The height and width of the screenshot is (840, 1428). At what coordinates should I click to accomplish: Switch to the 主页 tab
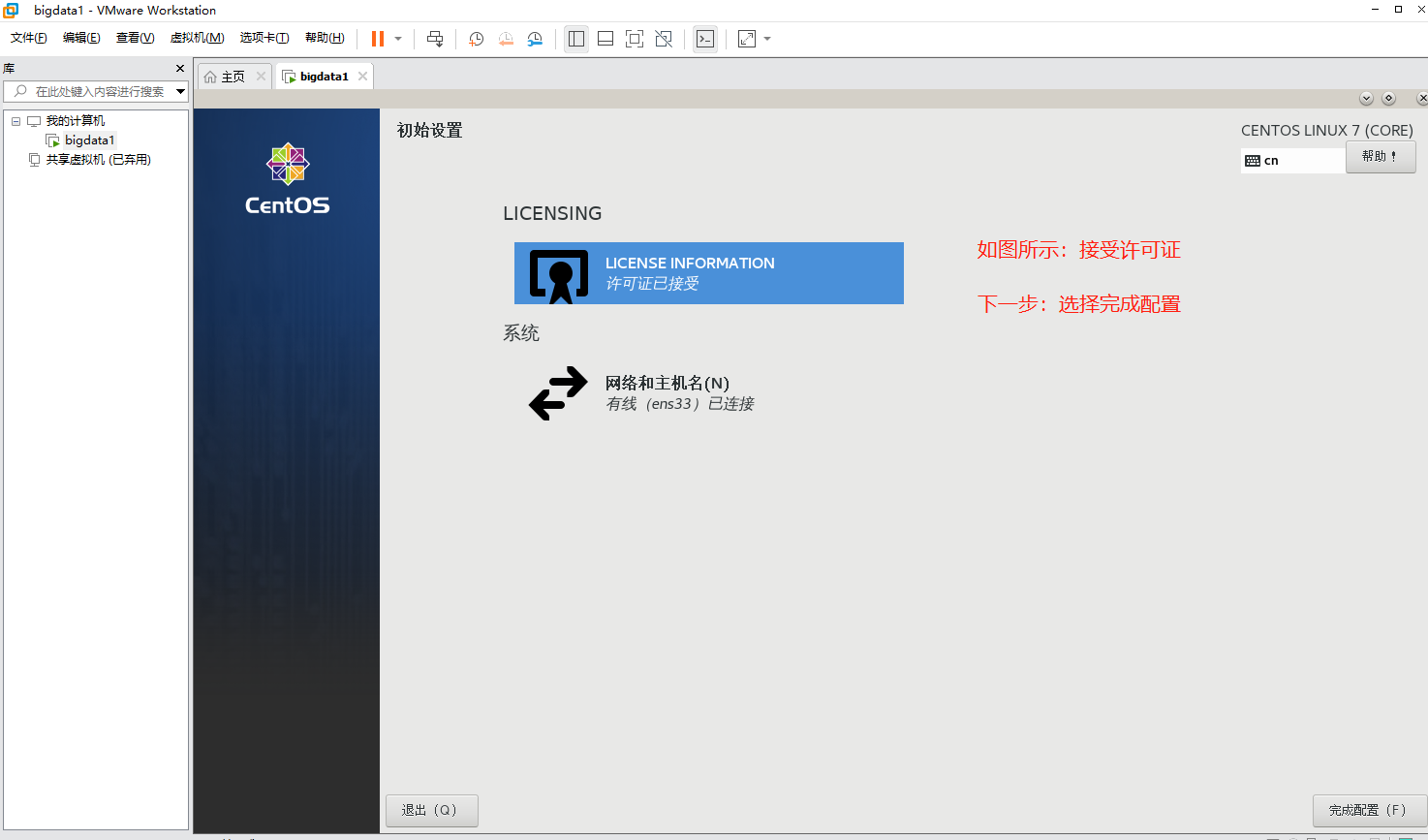pos(232,75)
